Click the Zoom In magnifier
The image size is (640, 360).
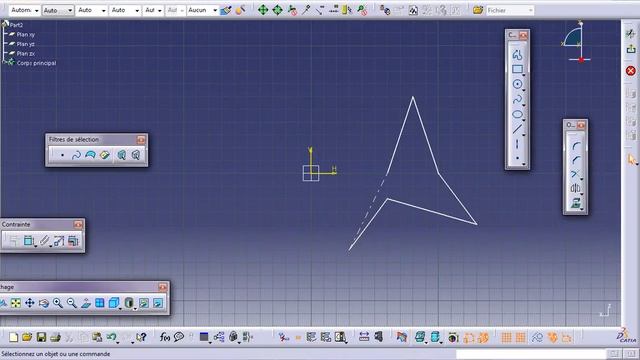[x=58, y=303]
